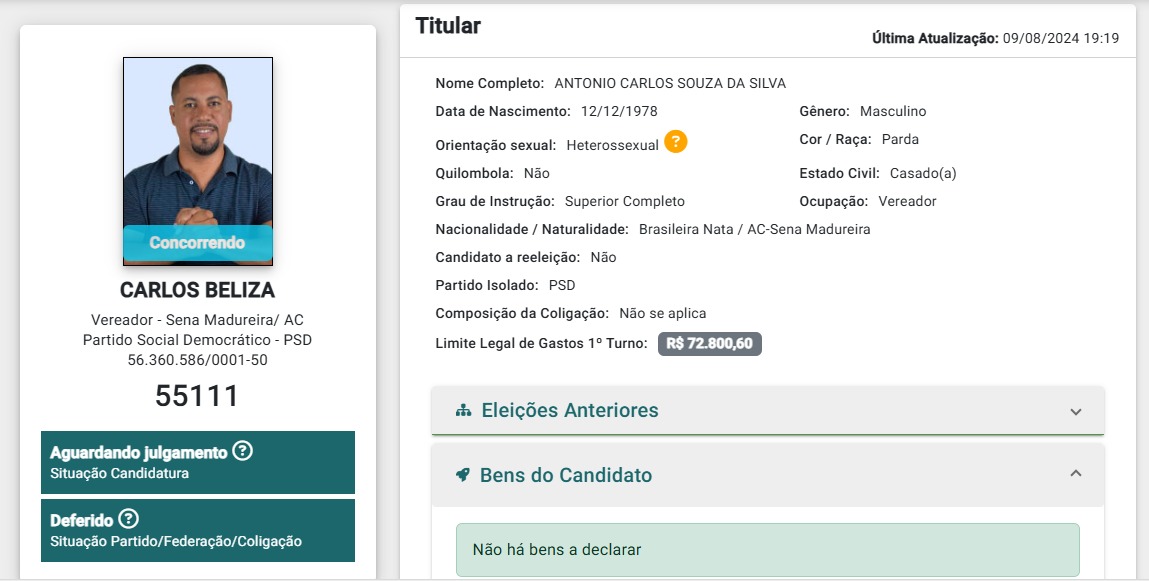Click the orange question mark beside Heterossexual
The width and height of the screenshot is (1149, 581).
point(676,141)
